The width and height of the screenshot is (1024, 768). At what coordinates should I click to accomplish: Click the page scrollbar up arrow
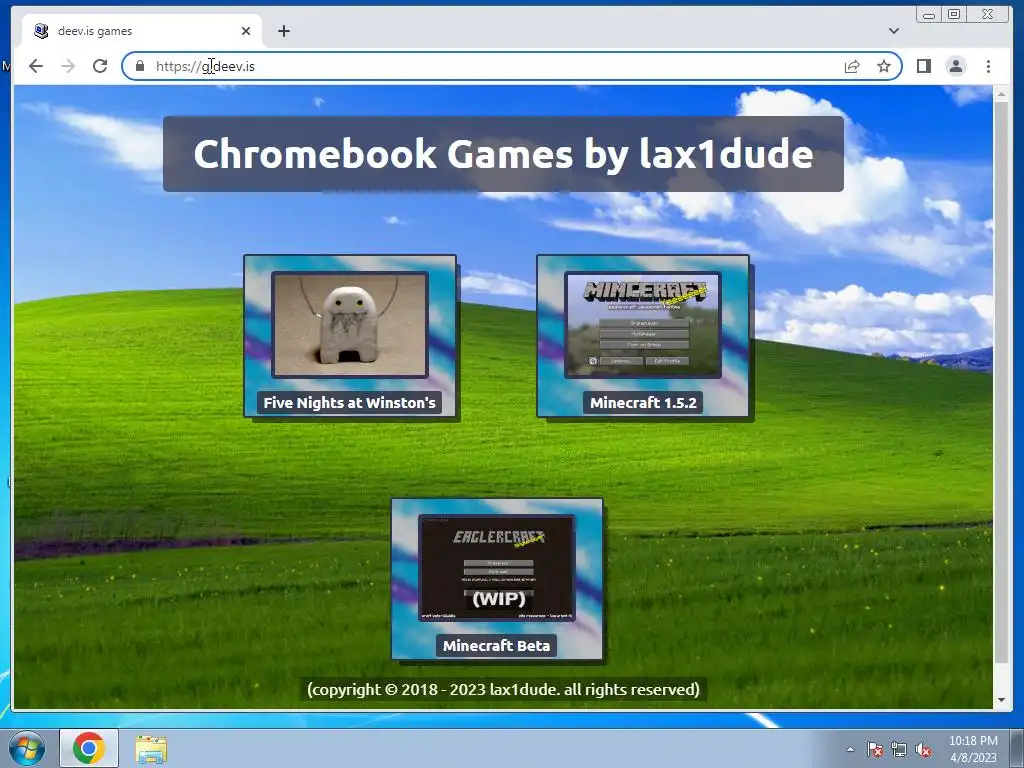(x=1001, y=95)
